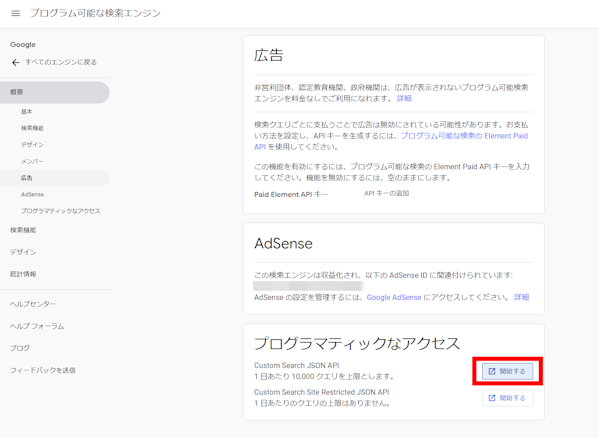The image size is (599, 438).
Task: Open ヘルプセンター link
Action: pos(33,304)
